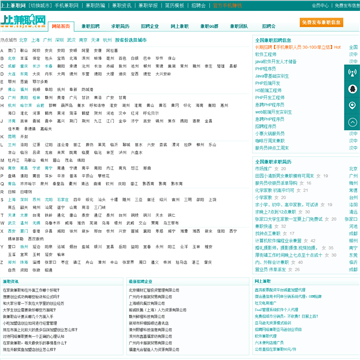The height and width of the screenshot is (360, 360).
Task: Open the 招聘企业 tab
Action: (x=150, y=26)
